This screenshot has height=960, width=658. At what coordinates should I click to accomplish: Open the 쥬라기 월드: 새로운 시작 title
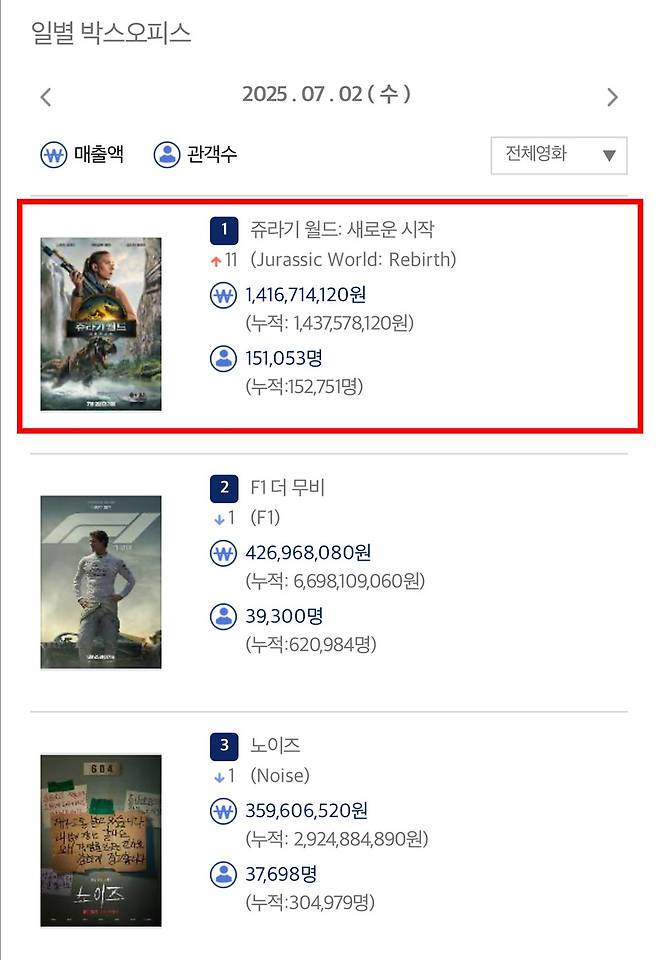(342, 230)
